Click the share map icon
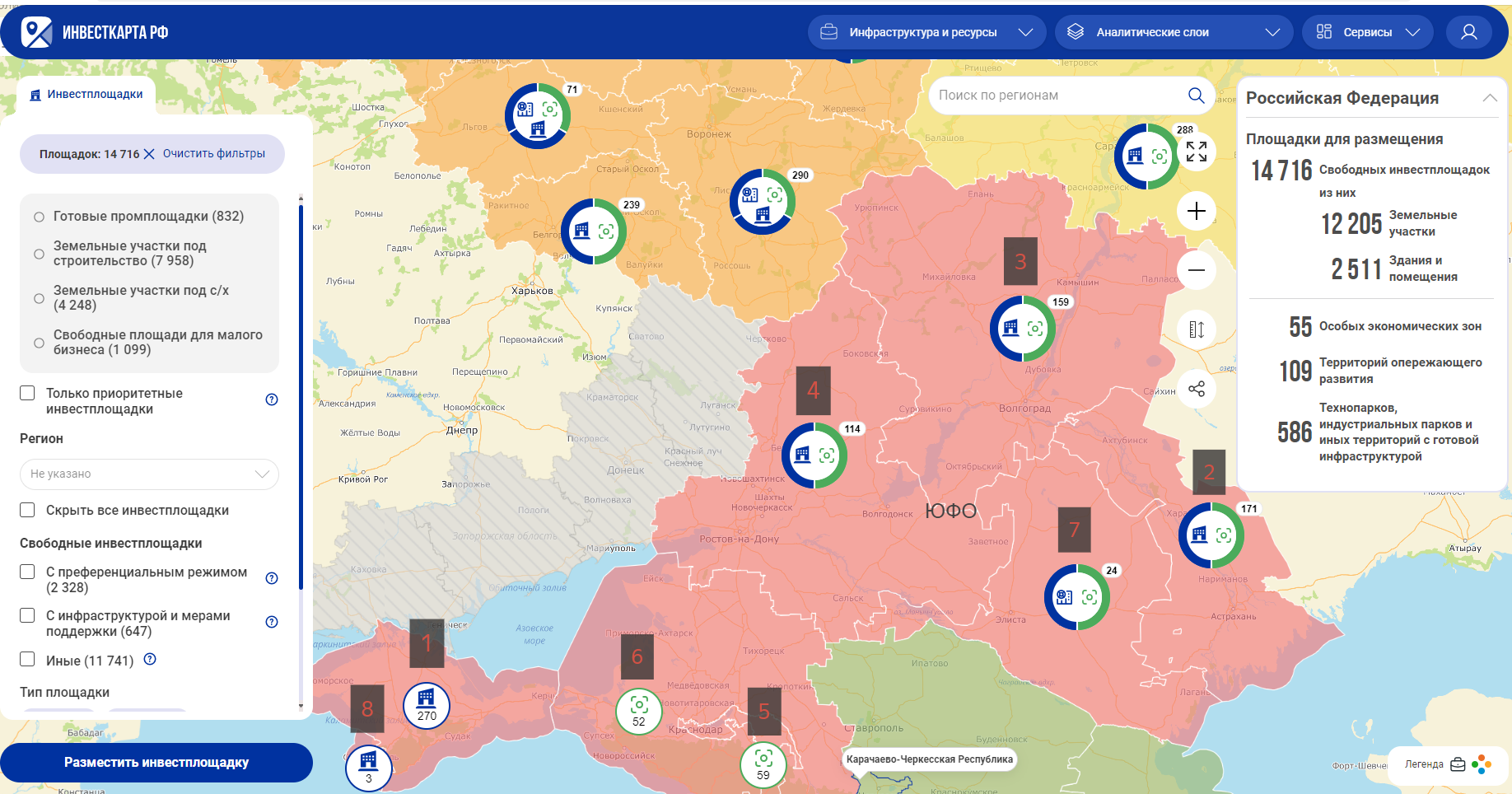The height and width of the screenshot is (794, 1512). 1196,389
